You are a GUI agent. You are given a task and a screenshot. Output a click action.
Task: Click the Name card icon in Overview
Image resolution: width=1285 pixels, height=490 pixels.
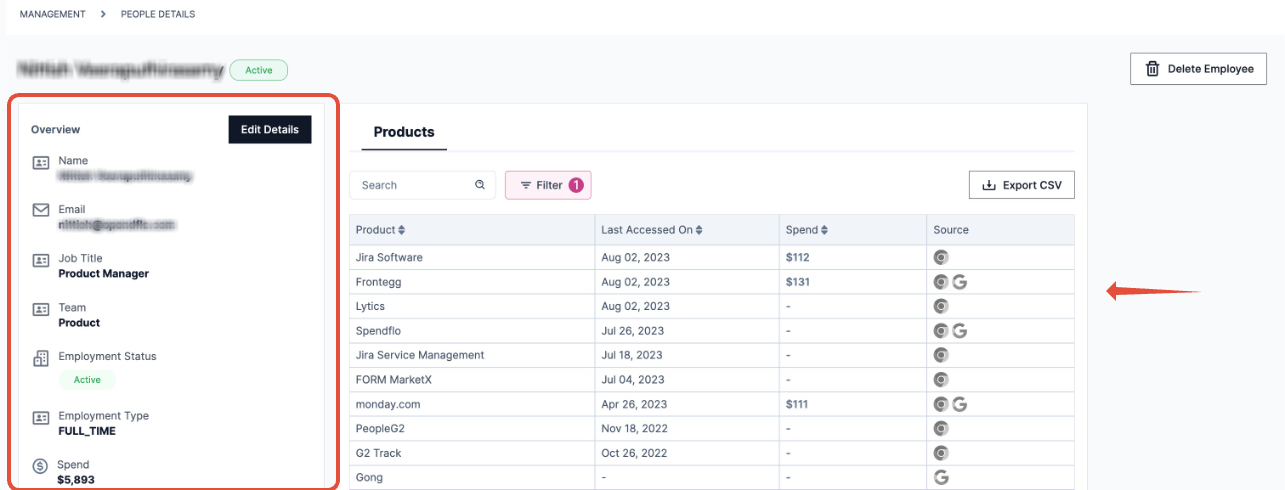point(41,162)
